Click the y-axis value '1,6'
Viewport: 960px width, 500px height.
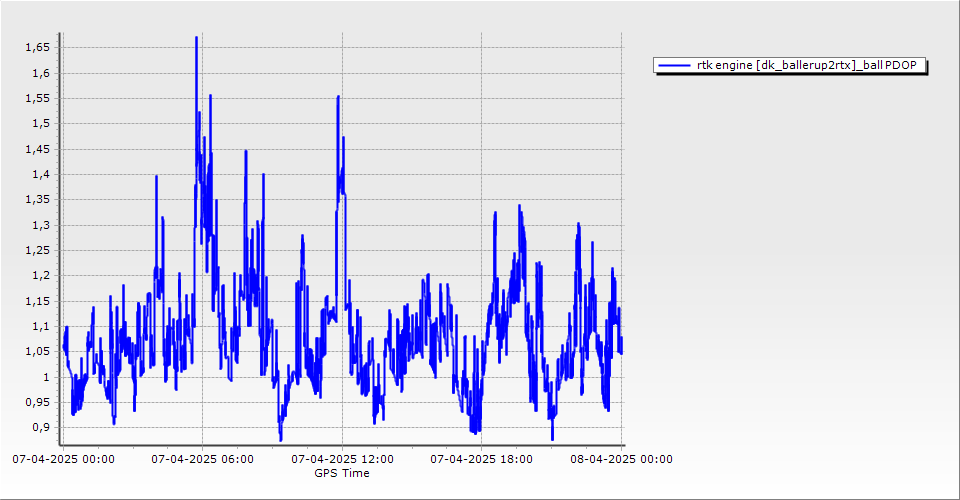pyautogui.click(x=40, y=73)
